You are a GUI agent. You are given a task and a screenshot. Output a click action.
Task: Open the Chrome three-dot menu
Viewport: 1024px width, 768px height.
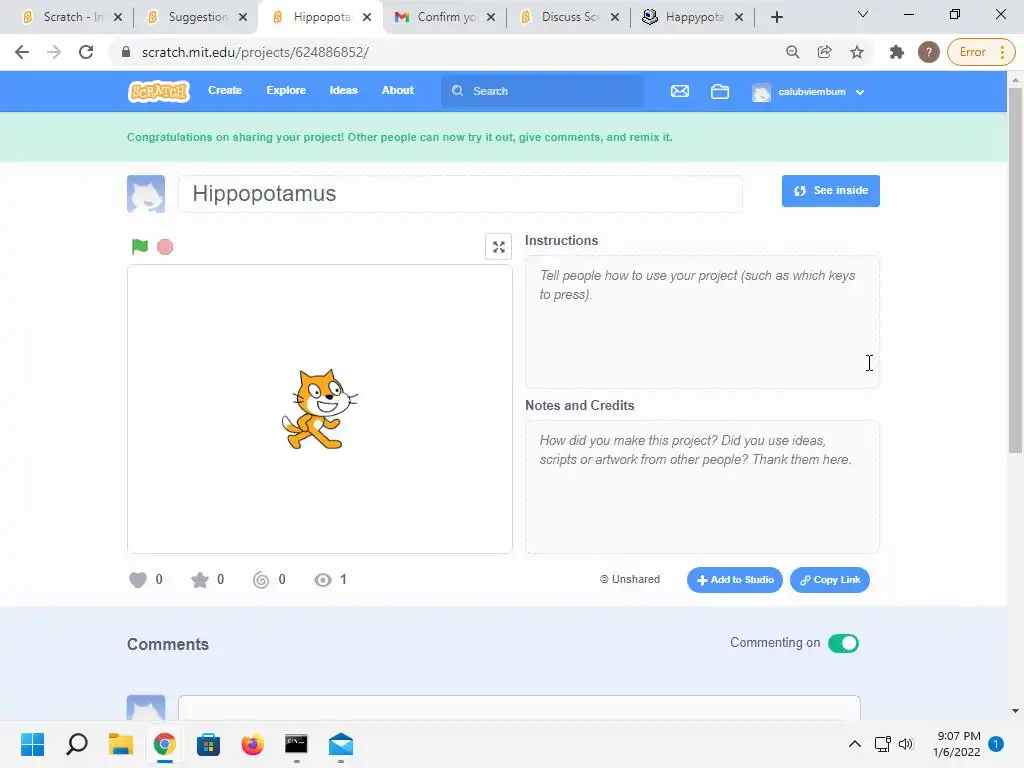1002,52
